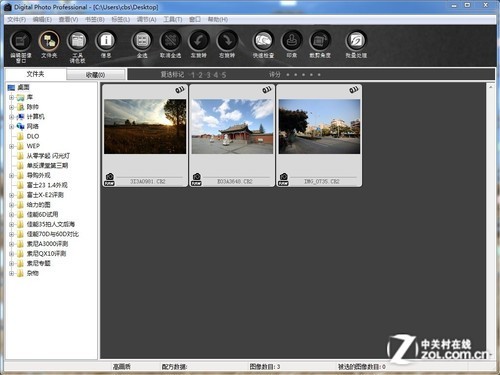Image resolution: width=500 pixels, height=375 pixels.
Task: Select the street photo IMG_0735.CR2
Action: (x=319, y=126)
